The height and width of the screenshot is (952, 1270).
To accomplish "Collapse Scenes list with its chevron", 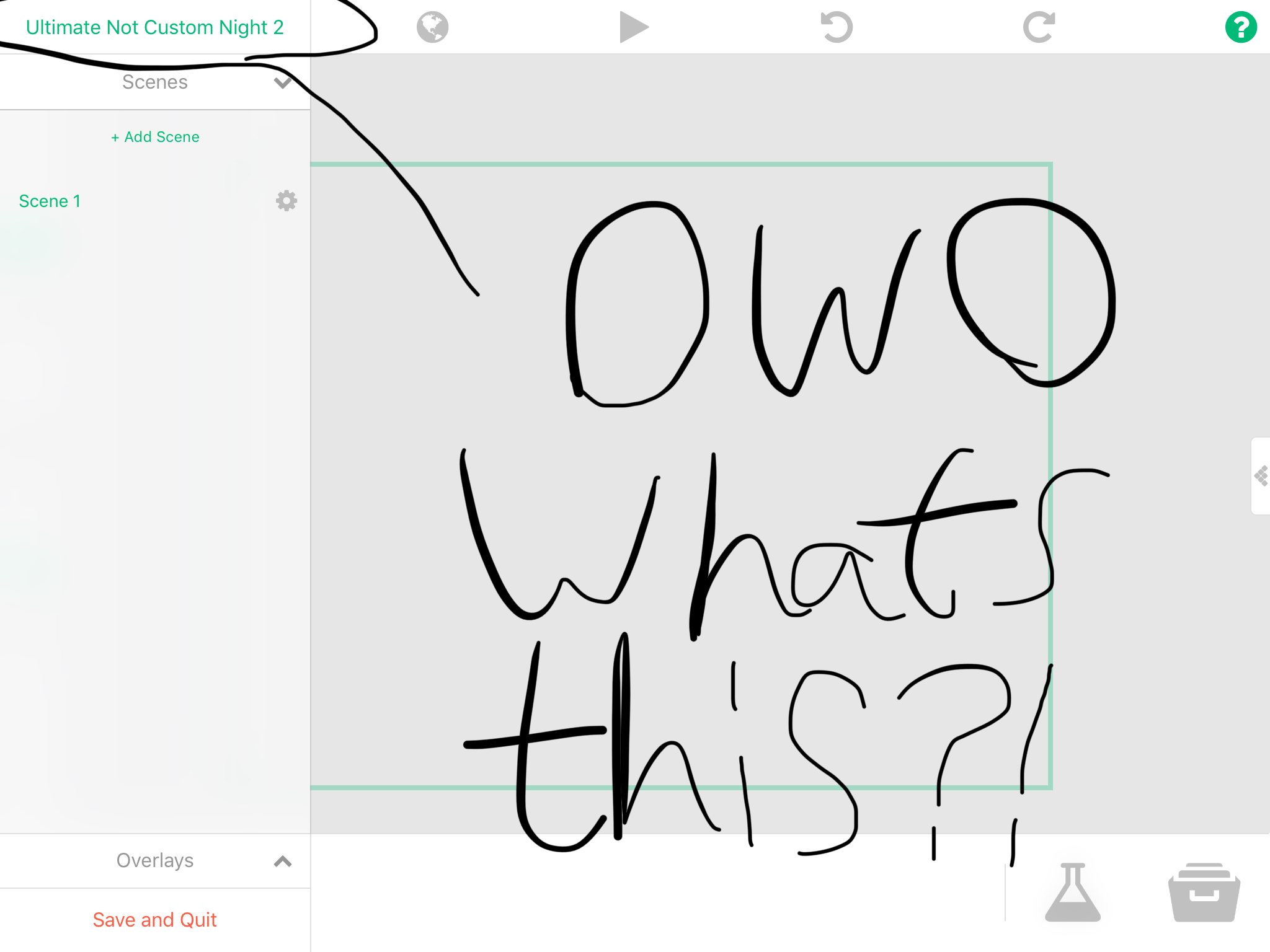I will tap(283, 82).
